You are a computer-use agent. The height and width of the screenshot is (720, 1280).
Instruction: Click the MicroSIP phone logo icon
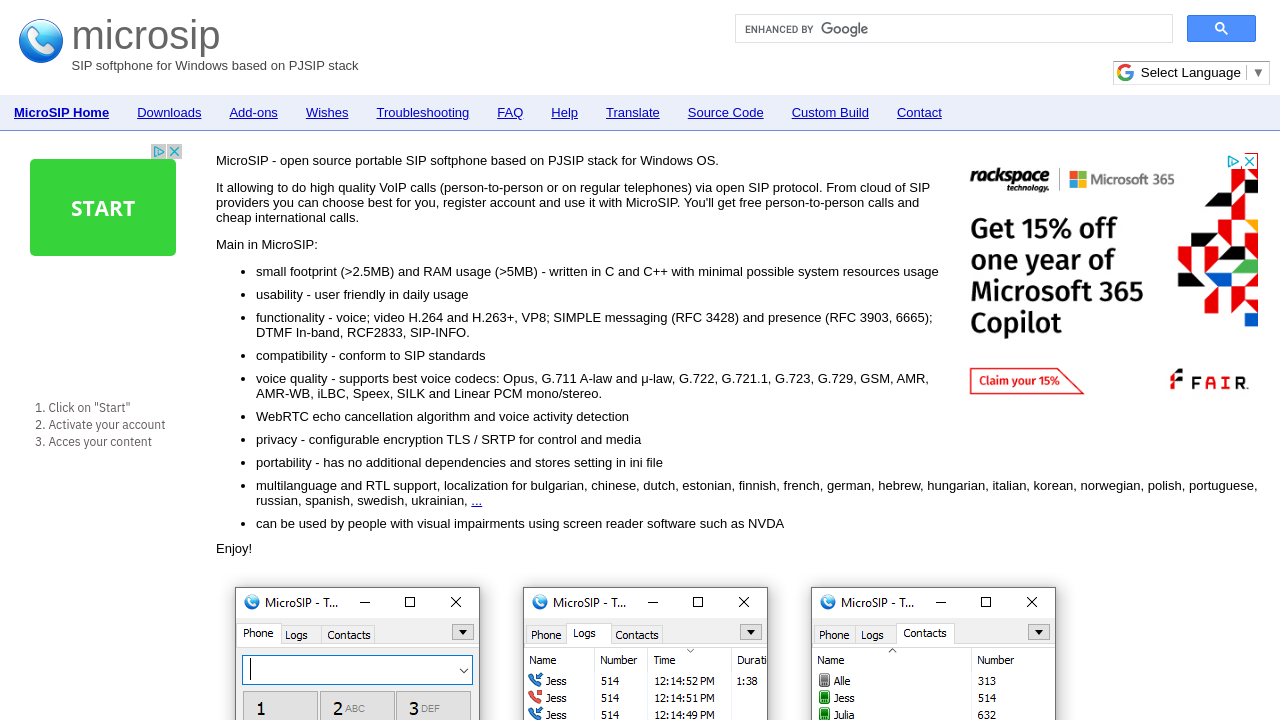coord(41,41)
